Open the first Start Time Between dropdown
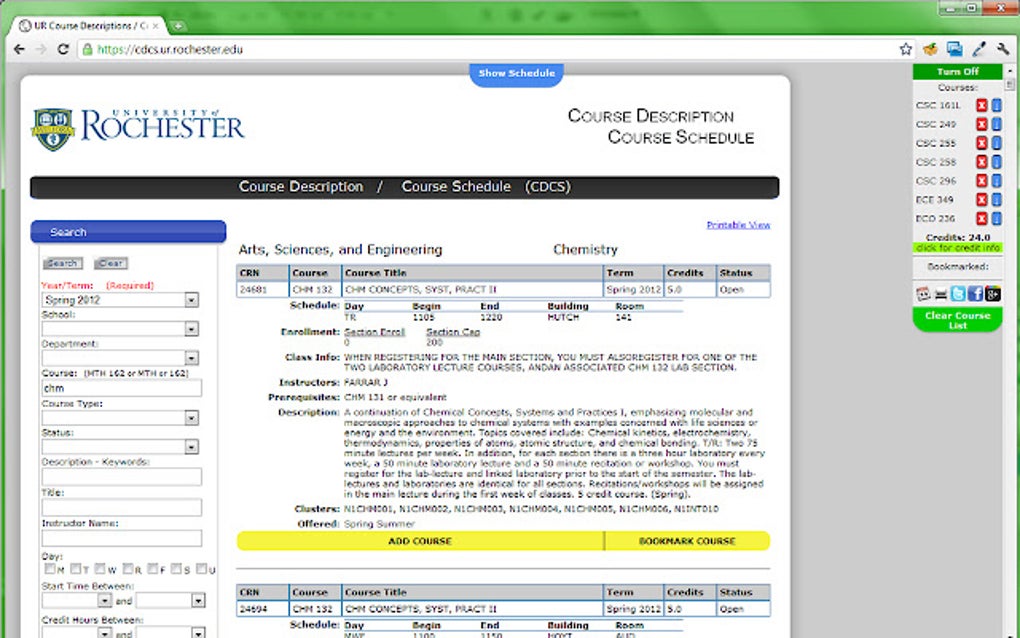This screenshot has width=1020, height=638. [x=77, y=600]
